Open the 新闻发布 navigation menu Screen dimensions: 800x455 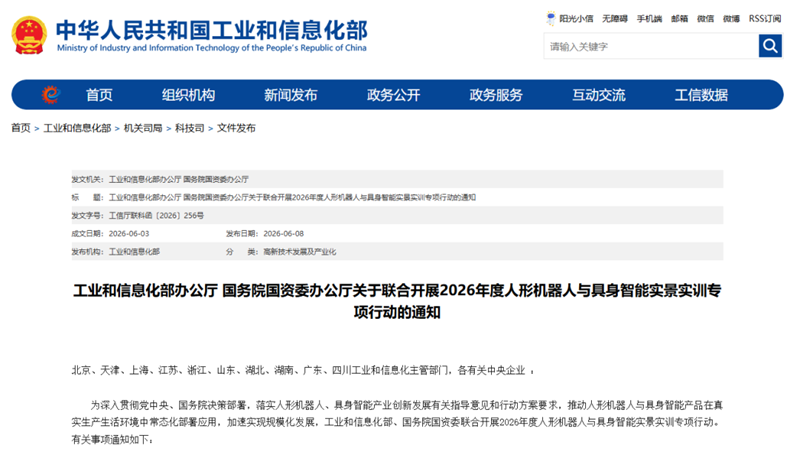click(x=291, y=95)
